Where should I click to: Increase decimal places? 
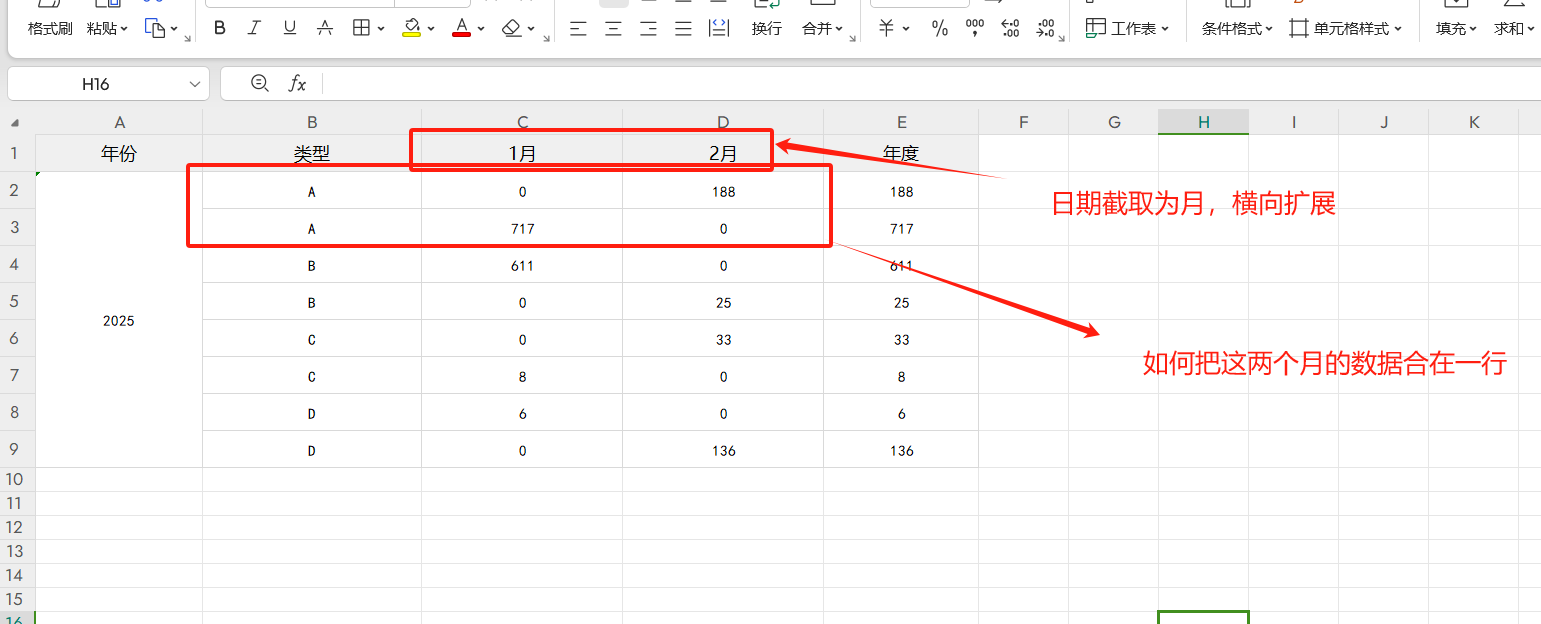[x=1010, y=29]
